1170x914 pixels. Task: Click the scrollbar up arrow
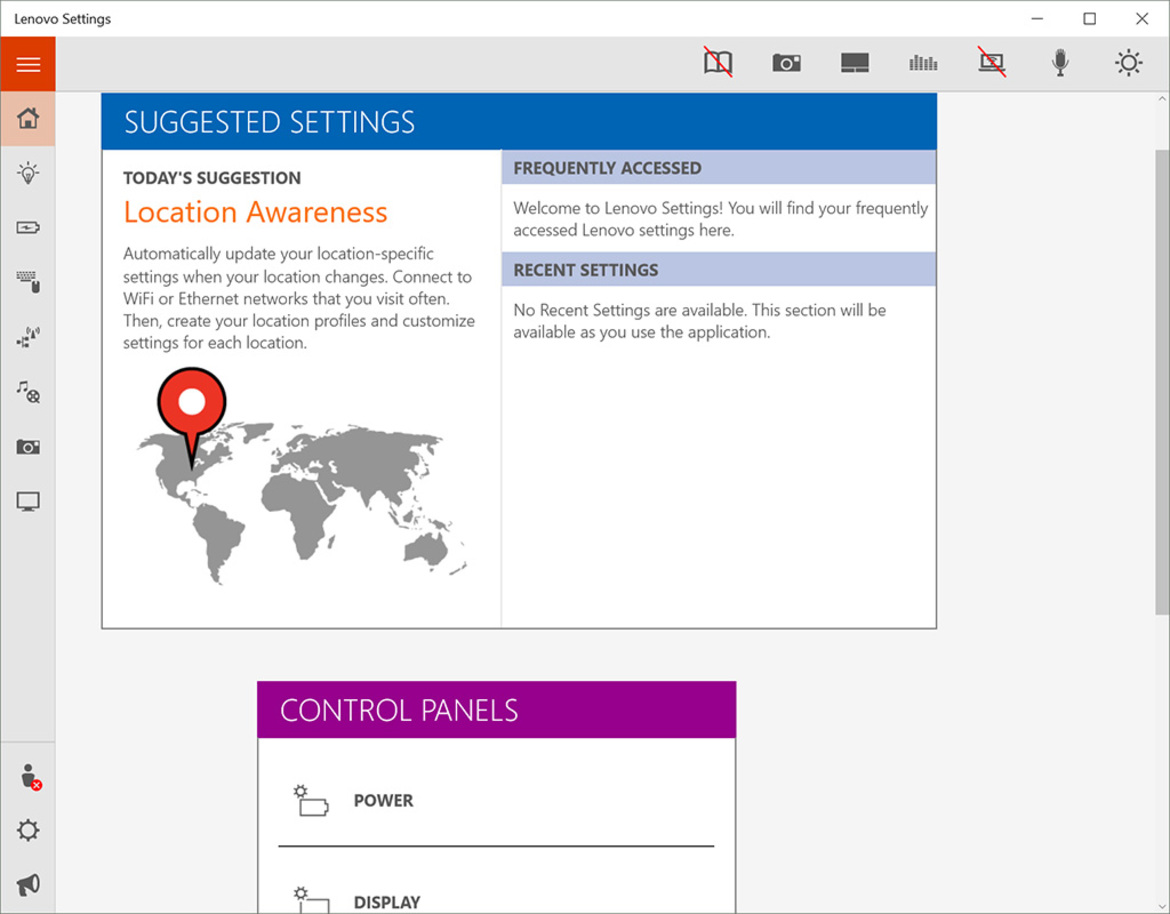coord(1162,98)
